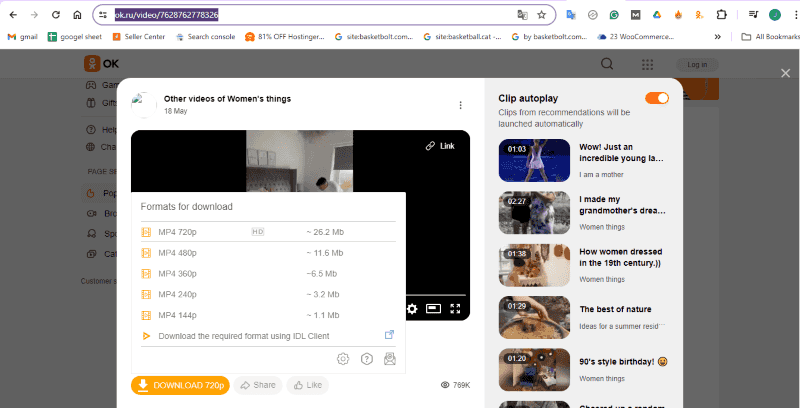
Task: Click the browser address bar URL
Action: tap(300, 15)
